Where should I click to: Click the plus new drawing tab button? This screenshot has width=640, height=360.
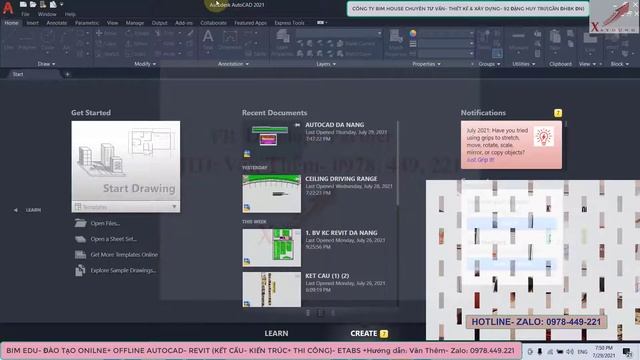click(67, 74)
